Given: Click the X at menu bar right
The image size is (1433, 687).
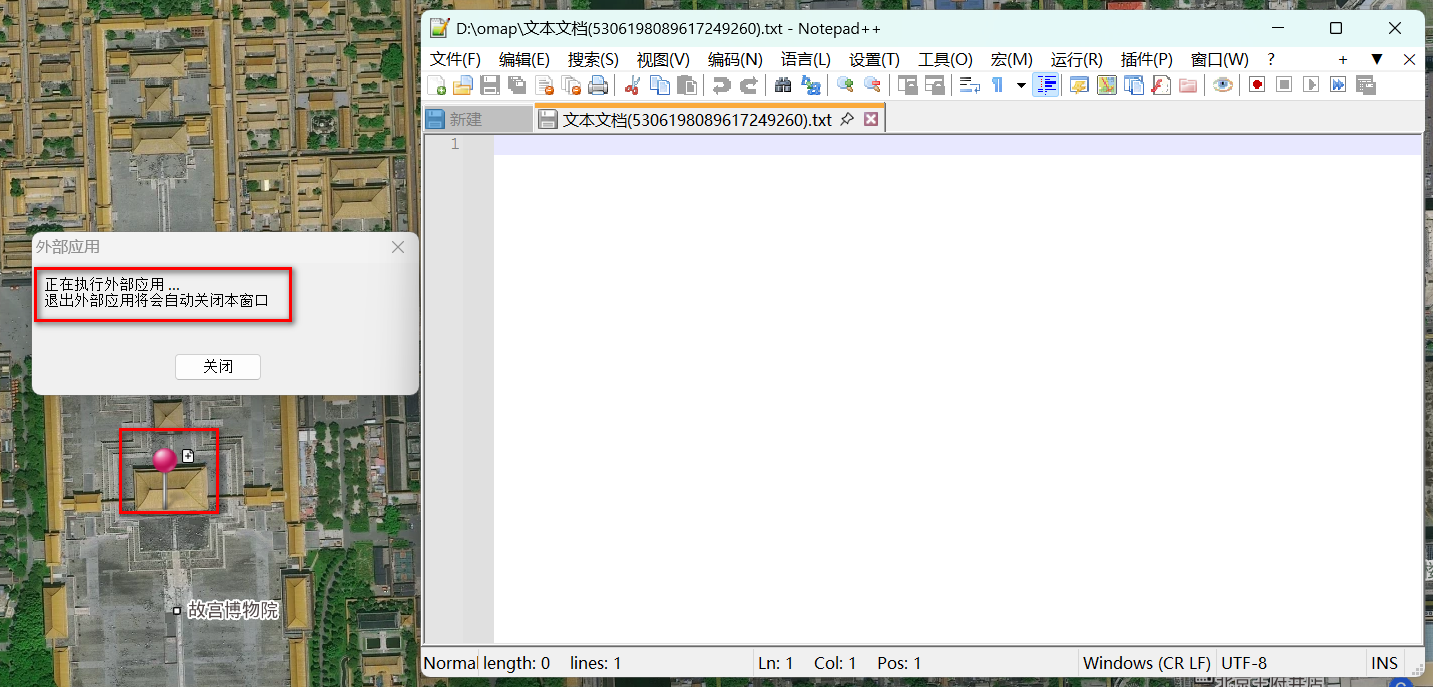Looking at the screenshot, I should point(1410,60).
